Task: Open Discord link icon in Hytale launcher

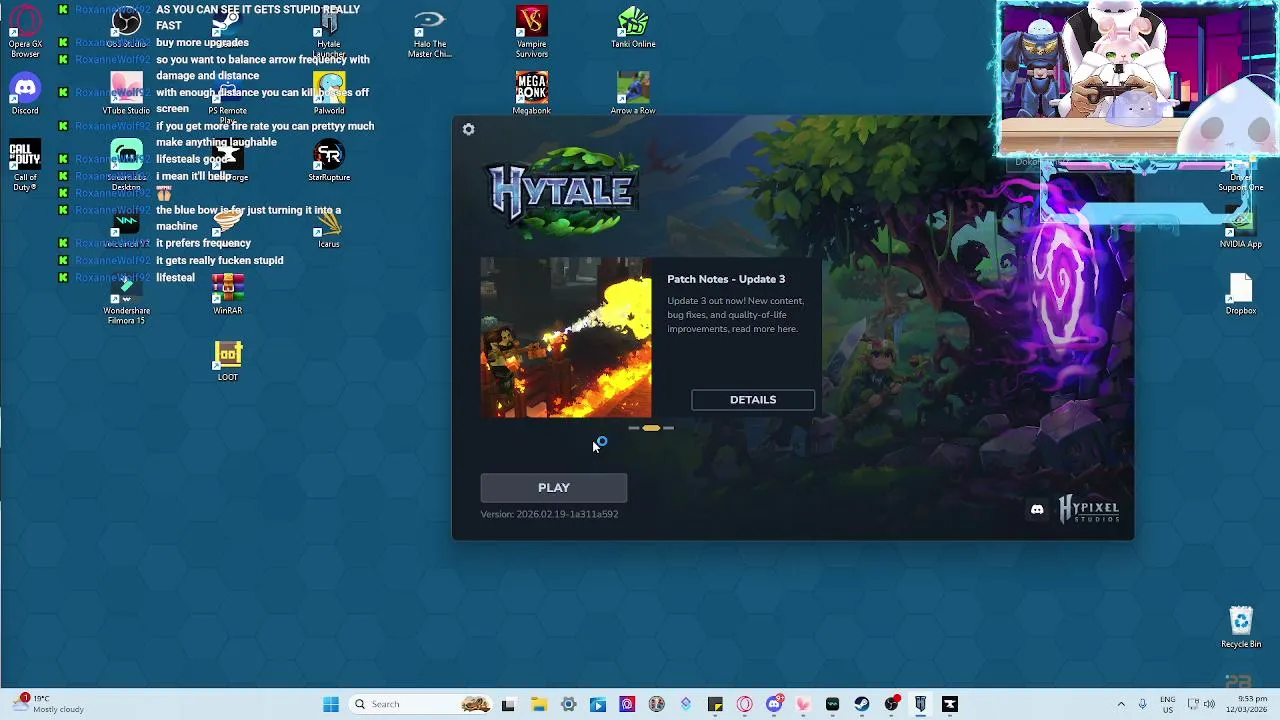Action: coord(1037,510)
